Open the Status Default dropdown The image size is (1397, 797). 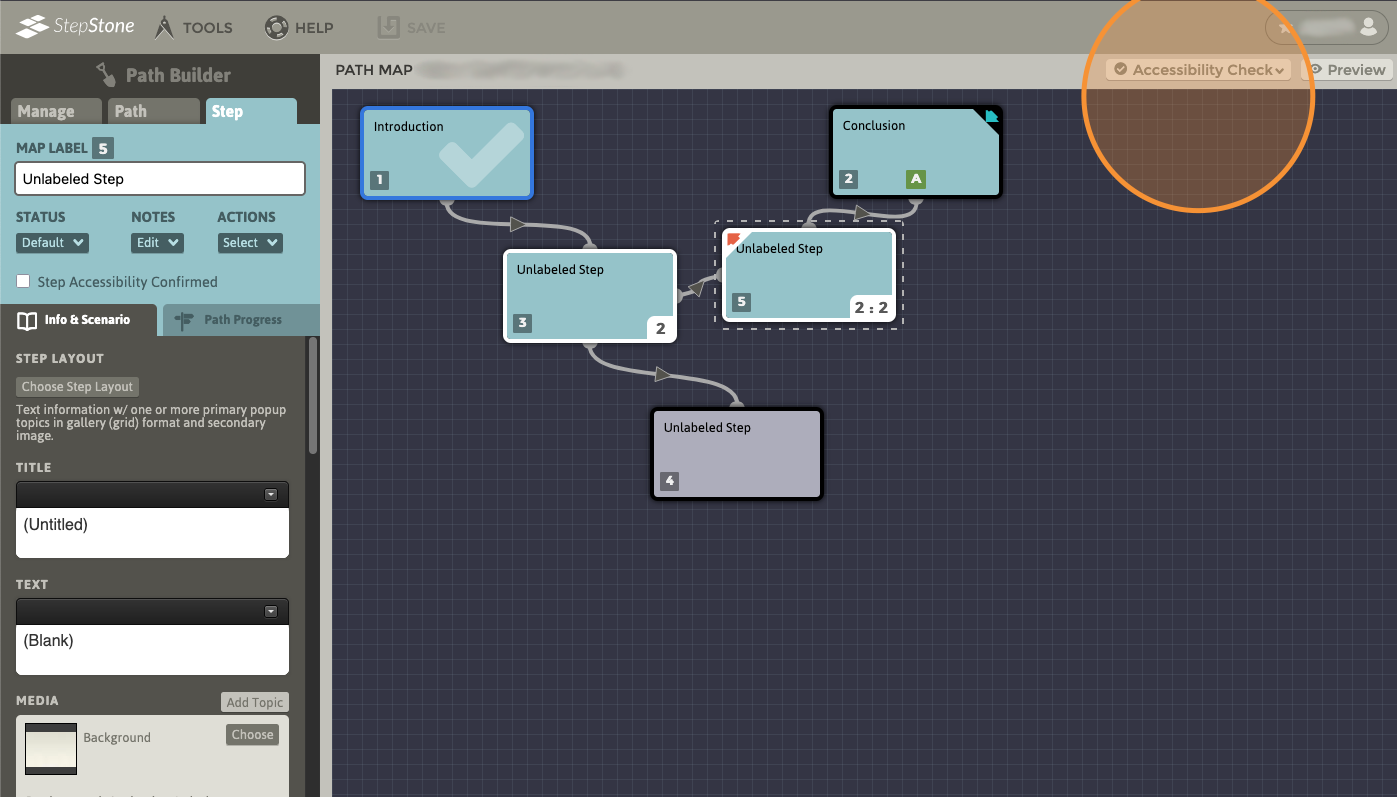52,243
